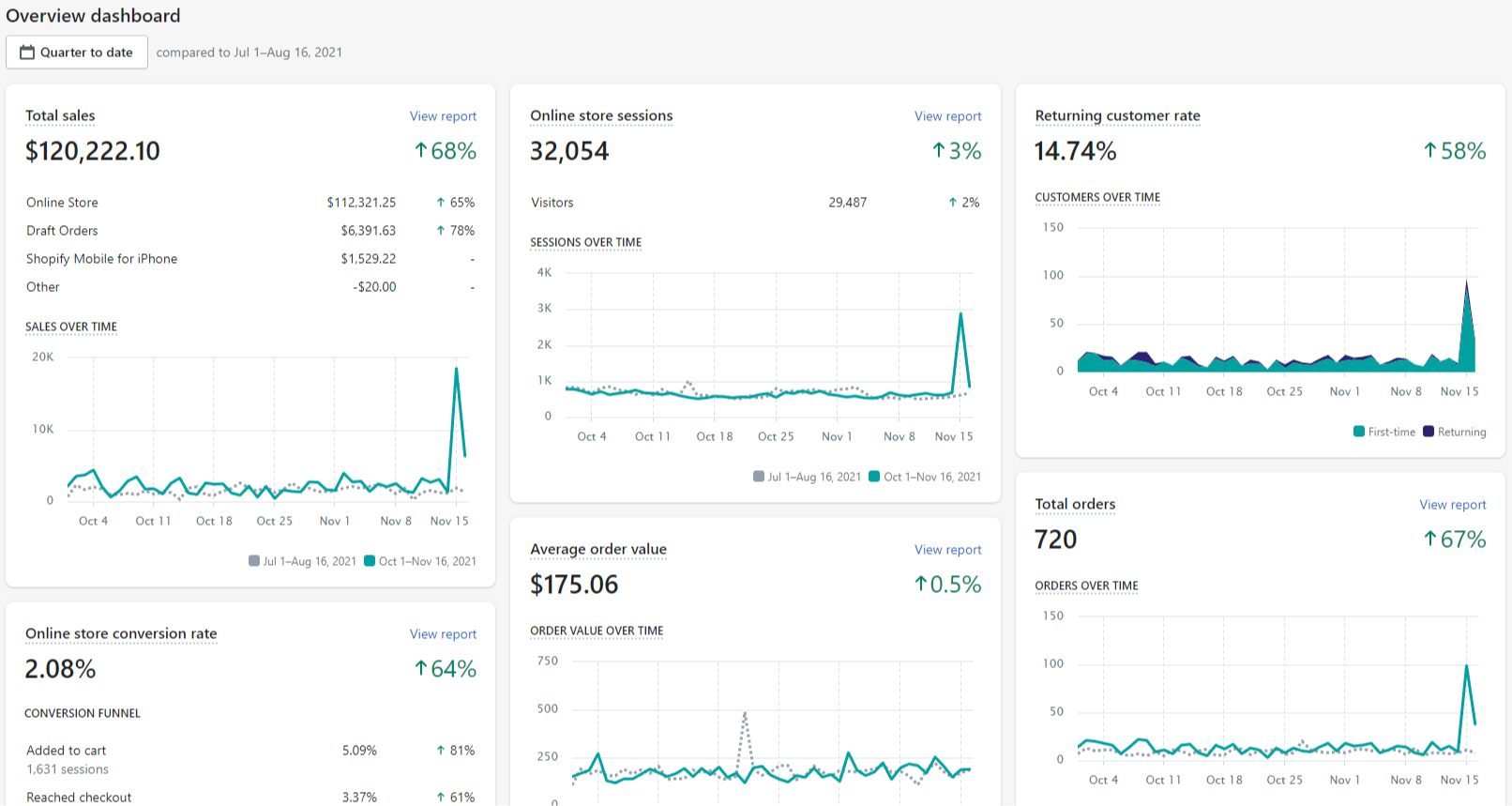This screenshot has height=806, width=1512.
Task: Open the Quarter to date selector
Action: 77,53
